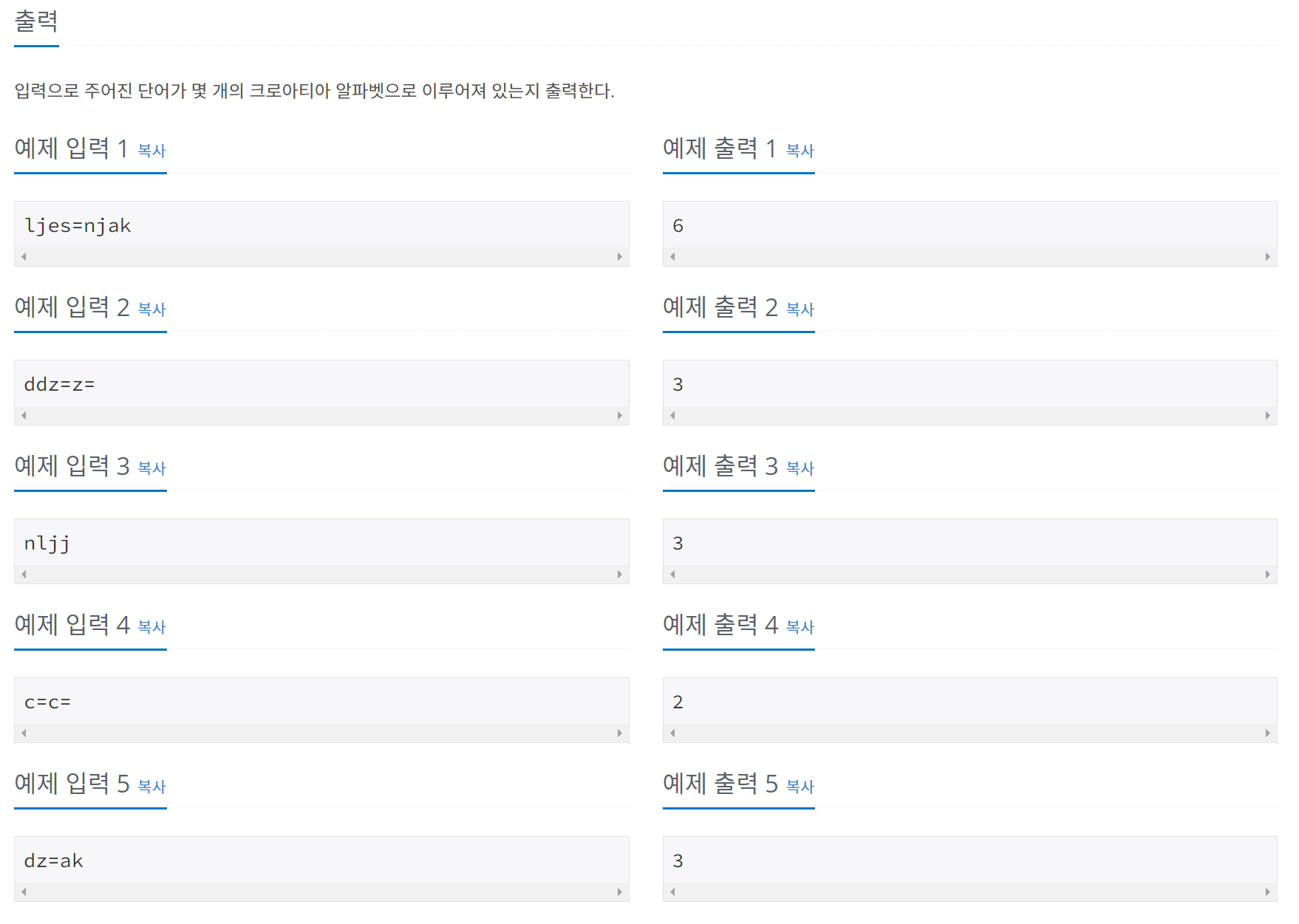Copy example output 1 via 복사 link
Screen dimensions: 1299x924
pyautogui.click(x=799, y=151)
